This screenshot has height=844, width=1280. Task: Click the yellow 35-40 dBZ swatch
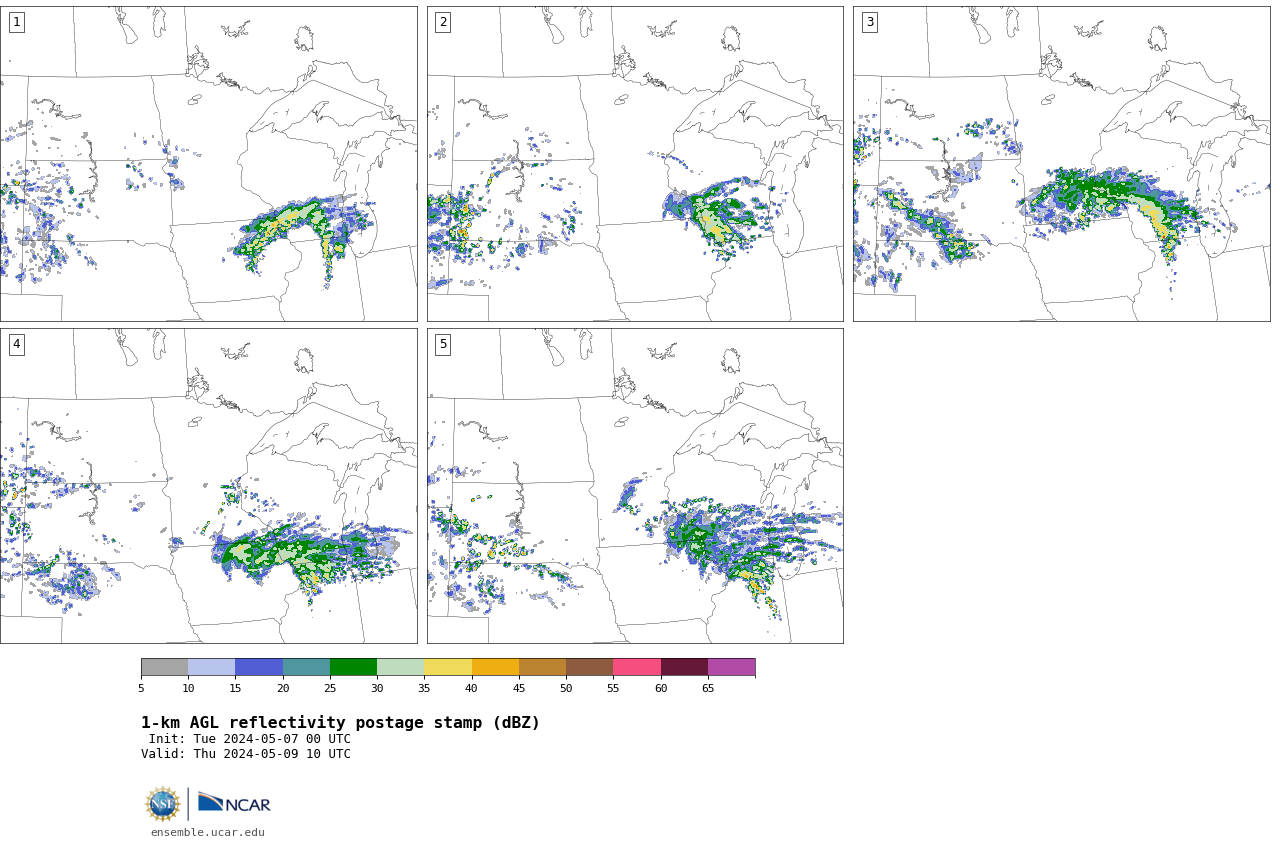448,667
